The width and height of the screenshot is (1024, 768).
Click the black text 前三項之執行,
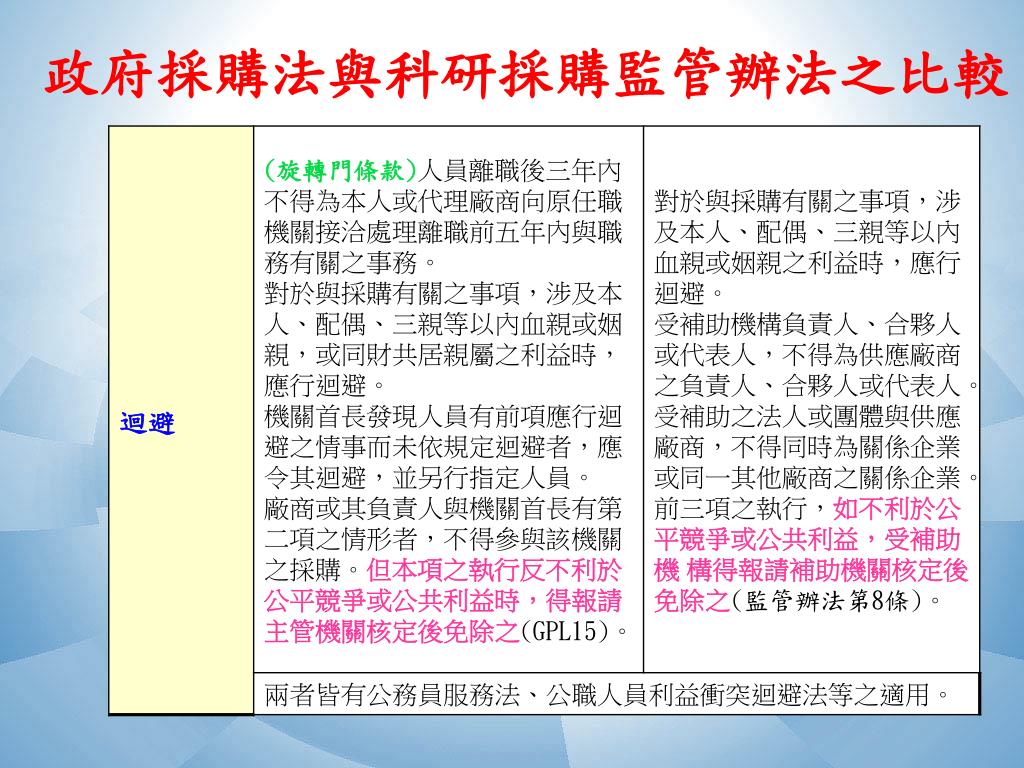(743, 509)
